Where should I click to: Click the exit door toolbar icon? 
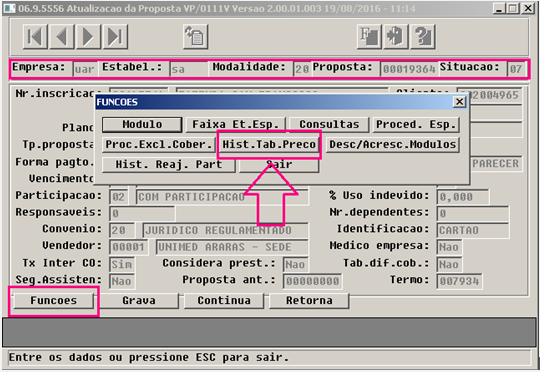(x=396, y=37)
